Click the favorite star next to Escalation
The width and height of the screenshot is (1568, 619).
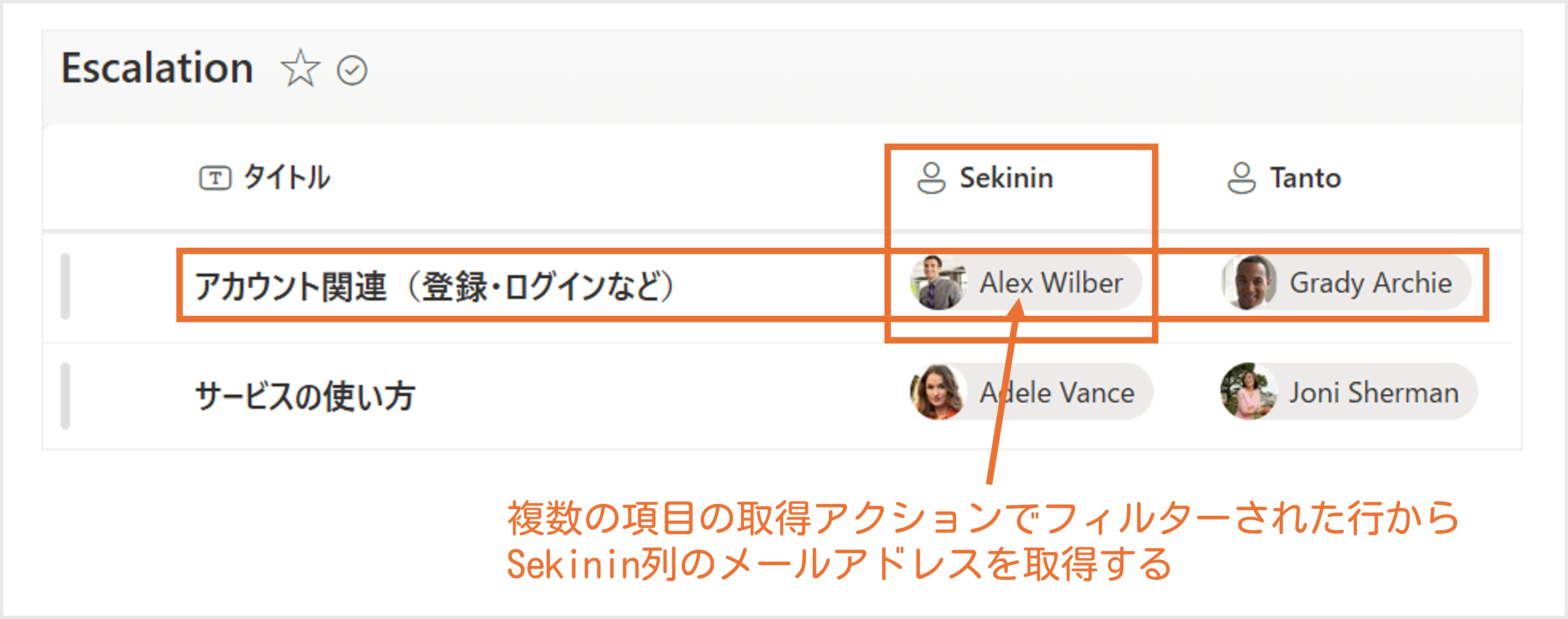pyautogui.click(x=300, y=69)
